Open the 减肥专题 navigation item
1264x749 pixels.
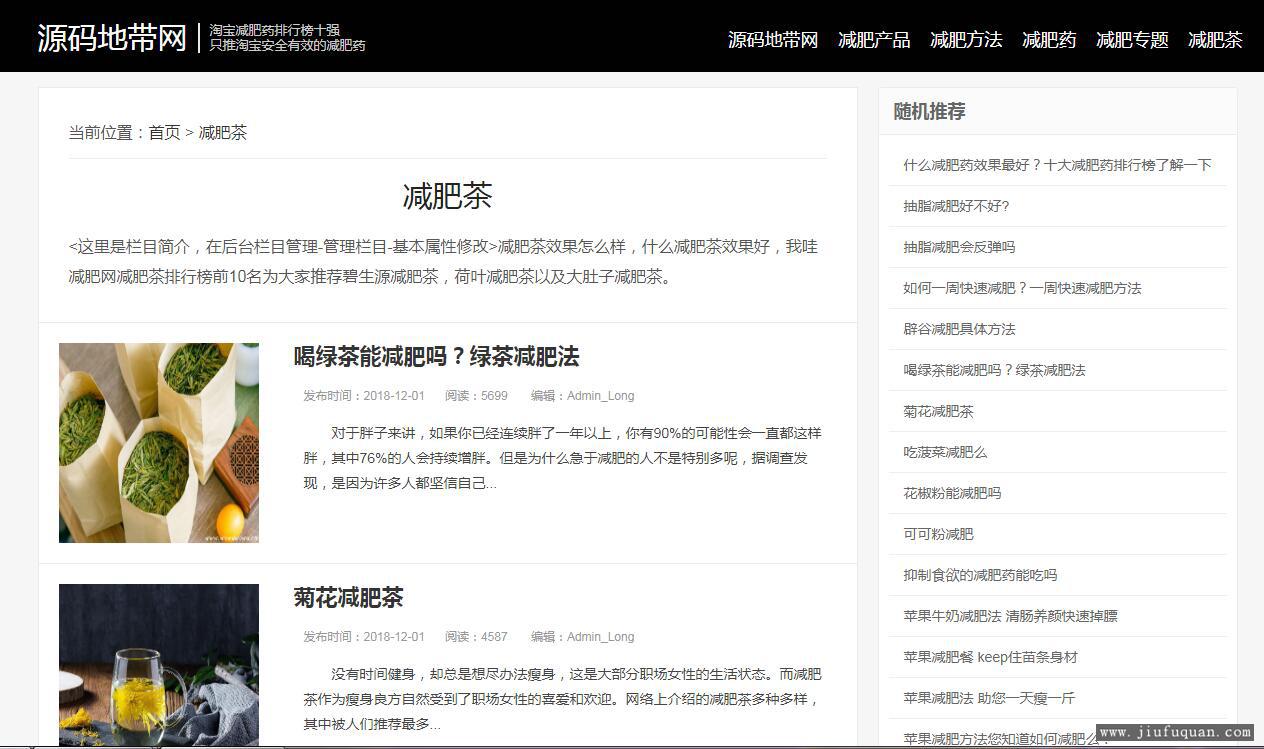pos(1132,40)
